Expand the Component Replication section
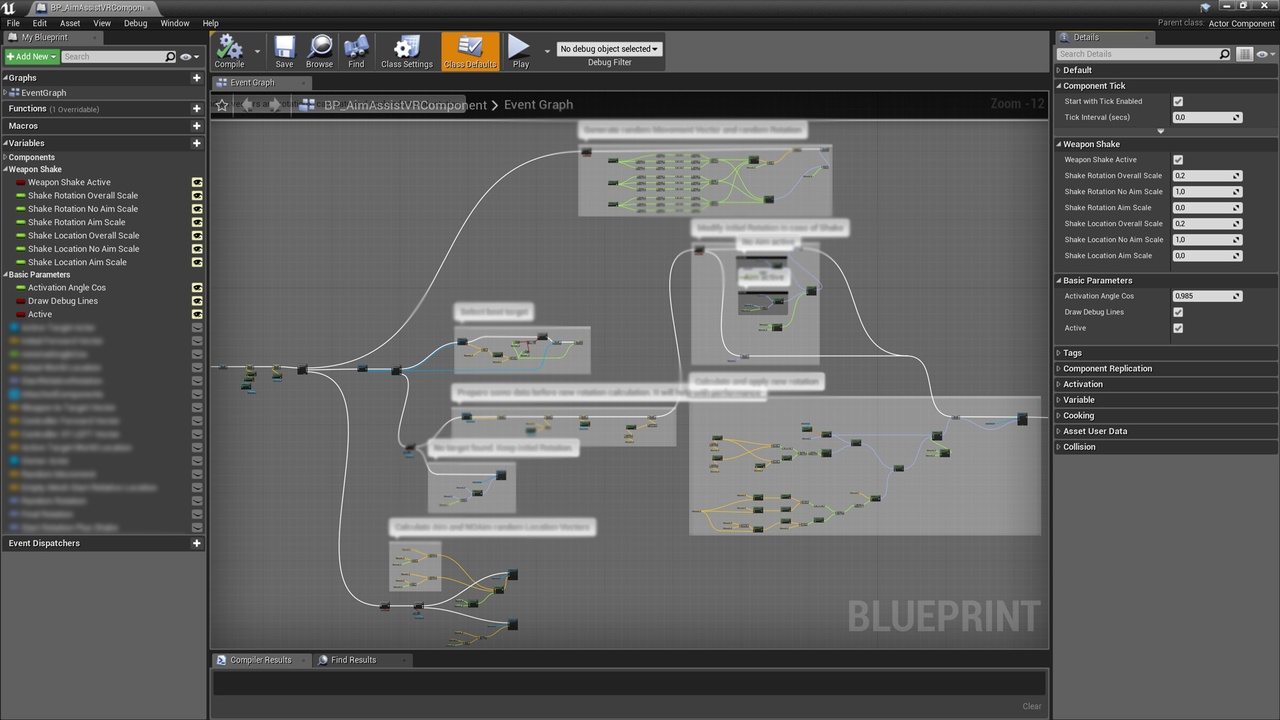Screen dimensions: 1280x720 (1107, 369)
